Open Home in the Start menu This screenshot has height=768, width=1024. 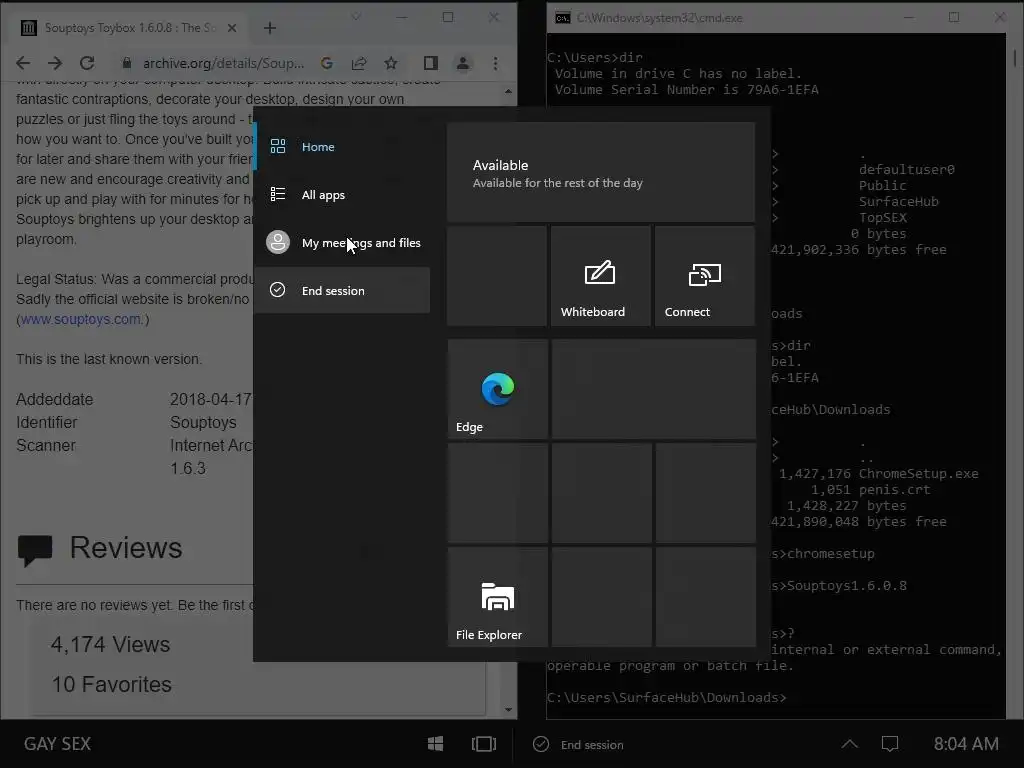tap(342, 147)
